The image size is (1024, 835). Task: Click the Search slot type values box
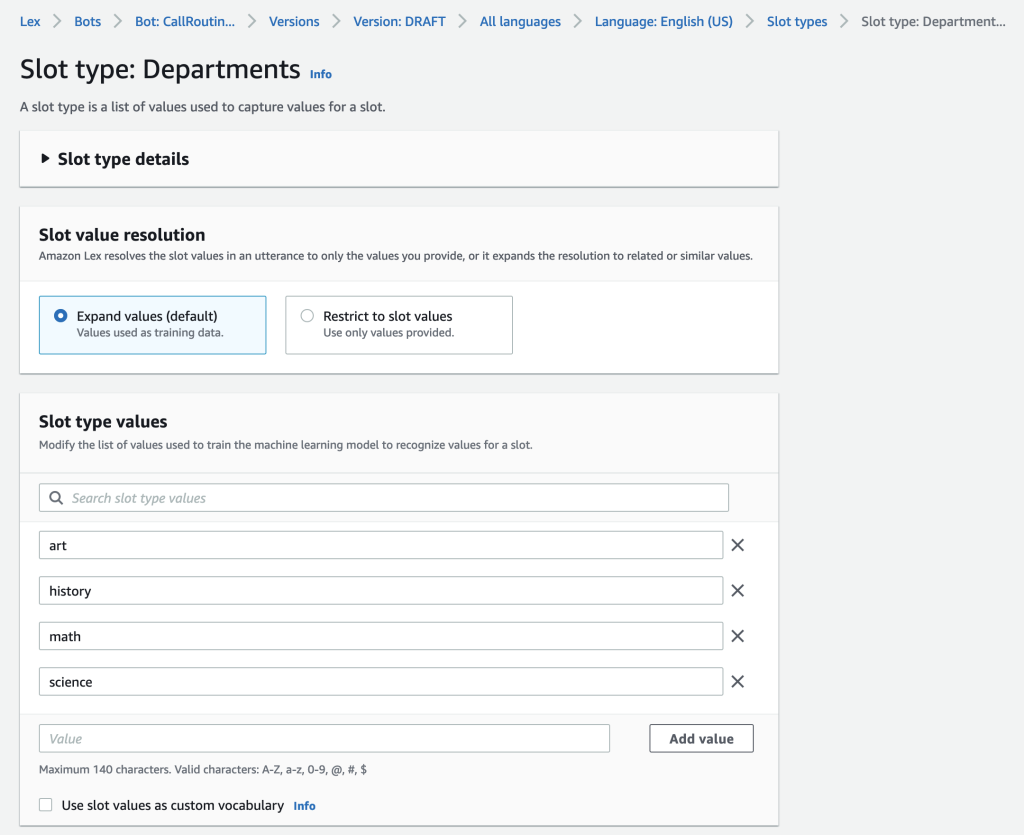[x=383, y=497]
